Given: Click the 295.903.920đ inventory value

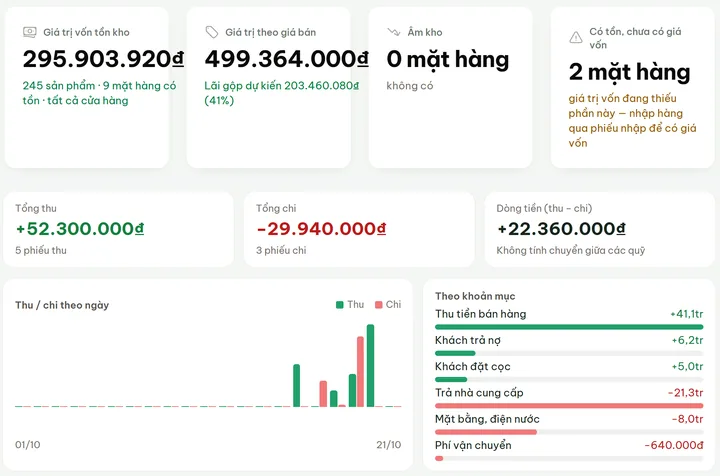Looking at the screenshot, I should pyautogui.click(x=103, y=59).
